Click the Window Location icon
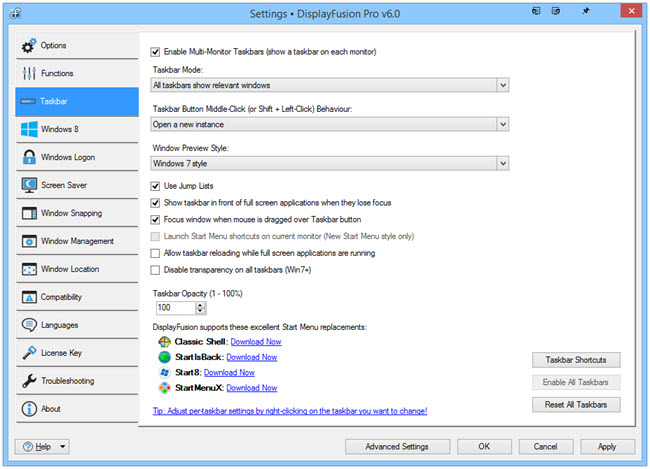This screenshot has width=650, height=469. 29,269
